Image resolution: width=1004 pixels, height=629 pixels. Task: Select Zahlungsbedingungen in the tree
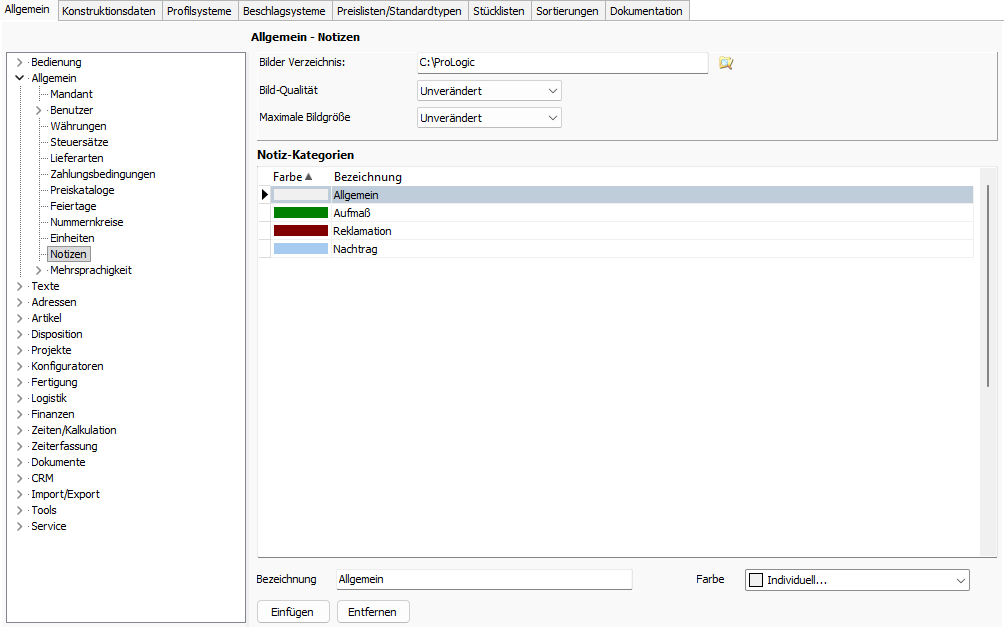[102, 174]
